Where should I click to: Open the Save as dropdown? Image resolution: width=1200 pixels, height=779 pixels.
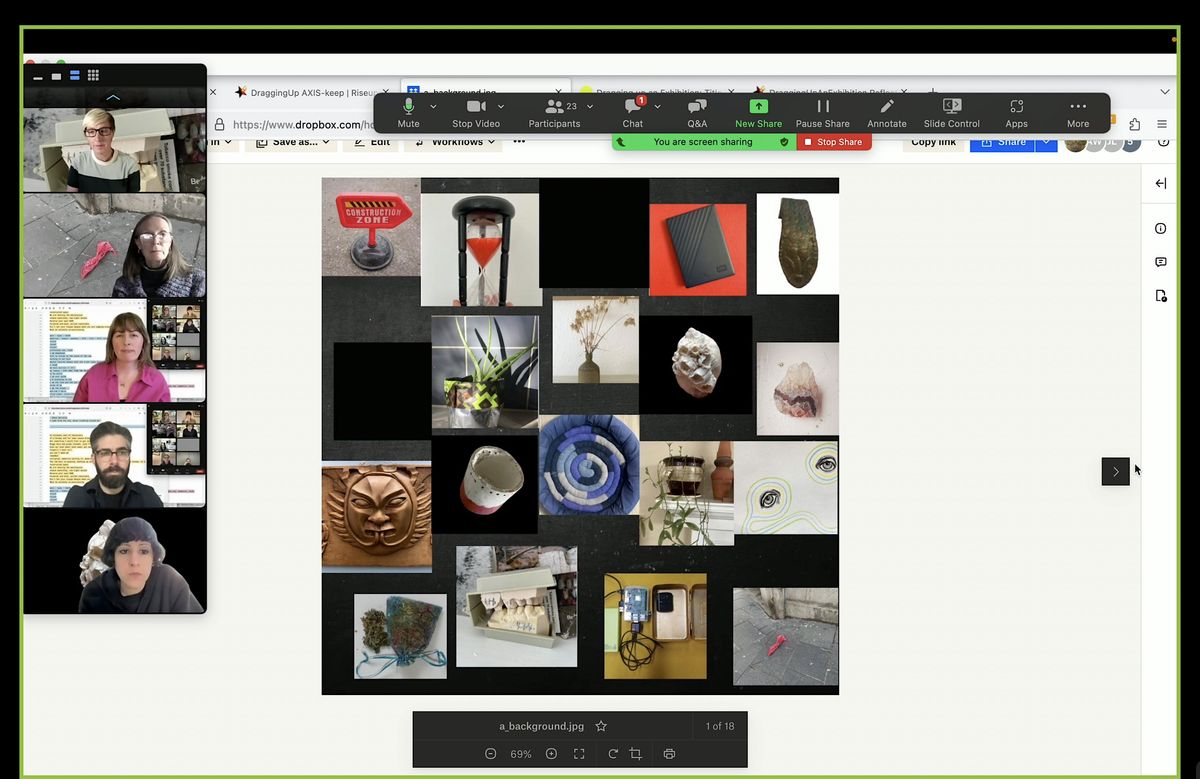291,141
